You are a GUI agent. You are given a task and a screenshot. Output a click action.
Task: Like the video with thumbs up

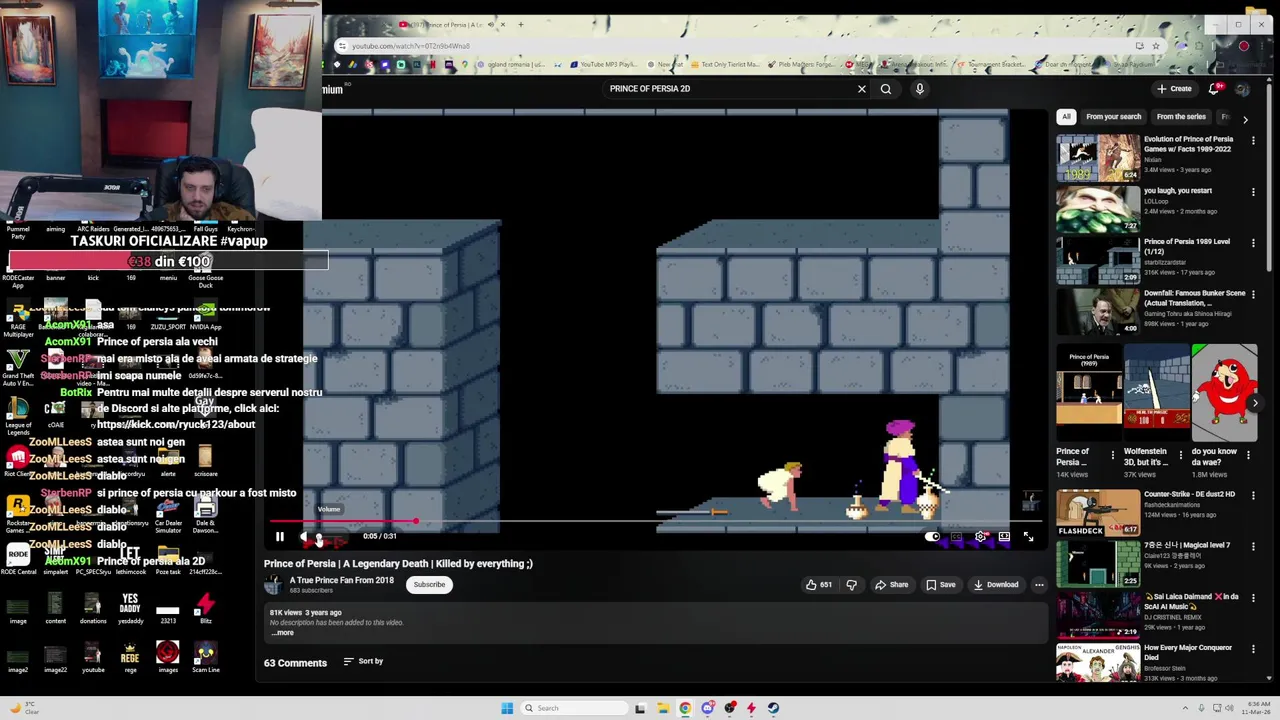pyautogui.click(x=819, y=585)
